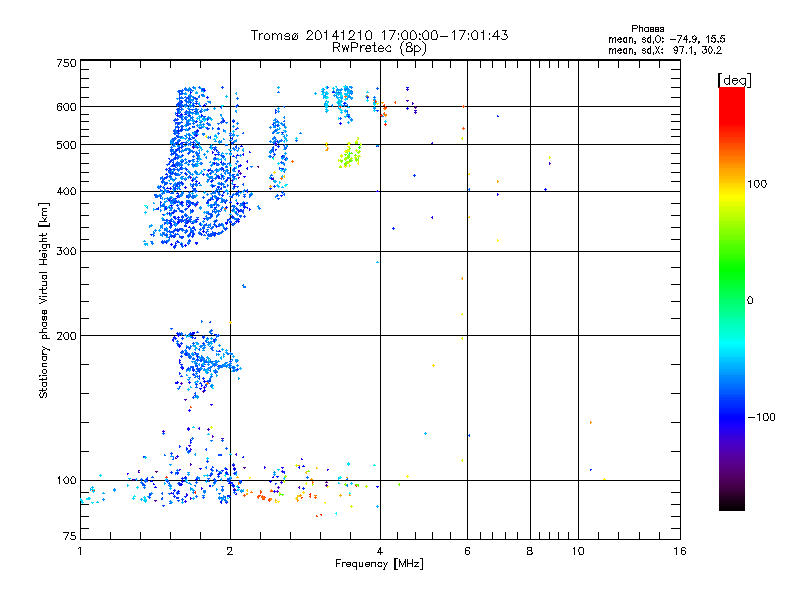Select the 'mean, sd,O: -74.9, 15.5' line
The image size is (800, 600).
pyautogui.click(x=666, y=39)
